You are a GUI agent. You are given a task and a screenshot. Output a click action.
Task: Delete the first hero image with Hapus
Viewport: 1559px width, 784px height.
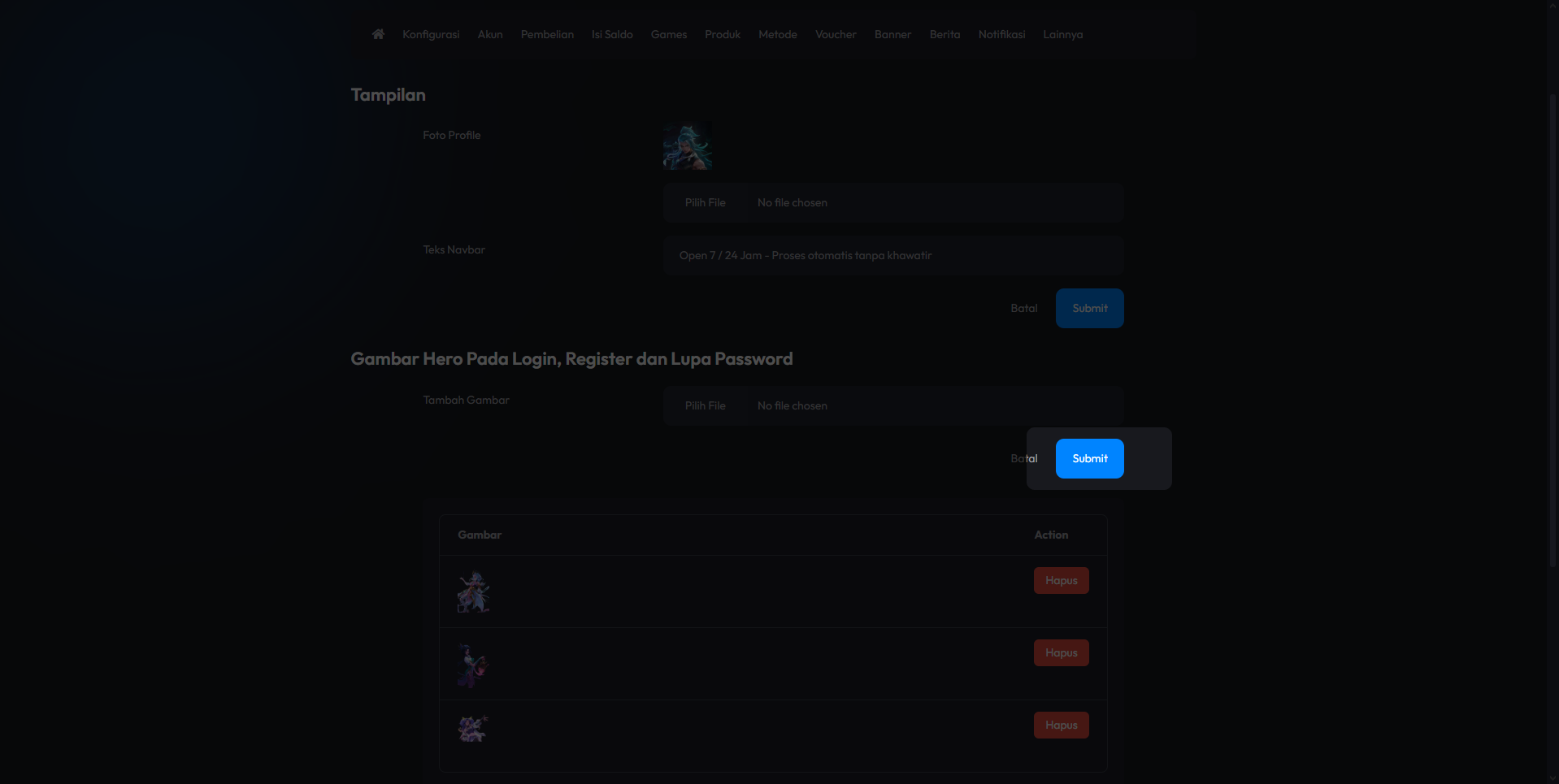click(x=1061, y=580)
